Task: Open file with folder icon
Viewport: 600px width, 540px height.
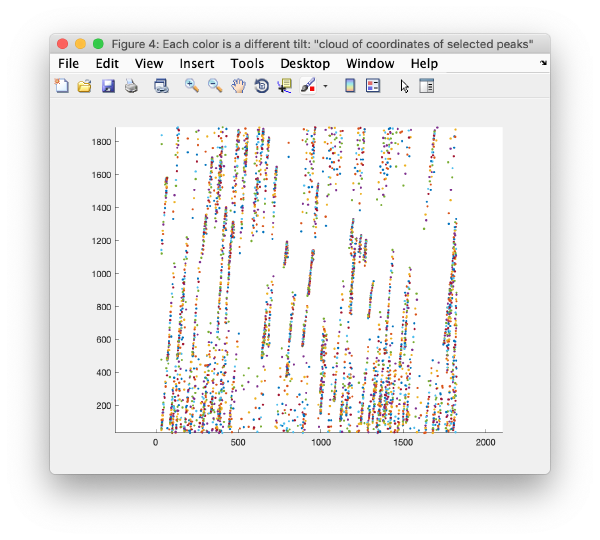Action: (x=84, y=86)
